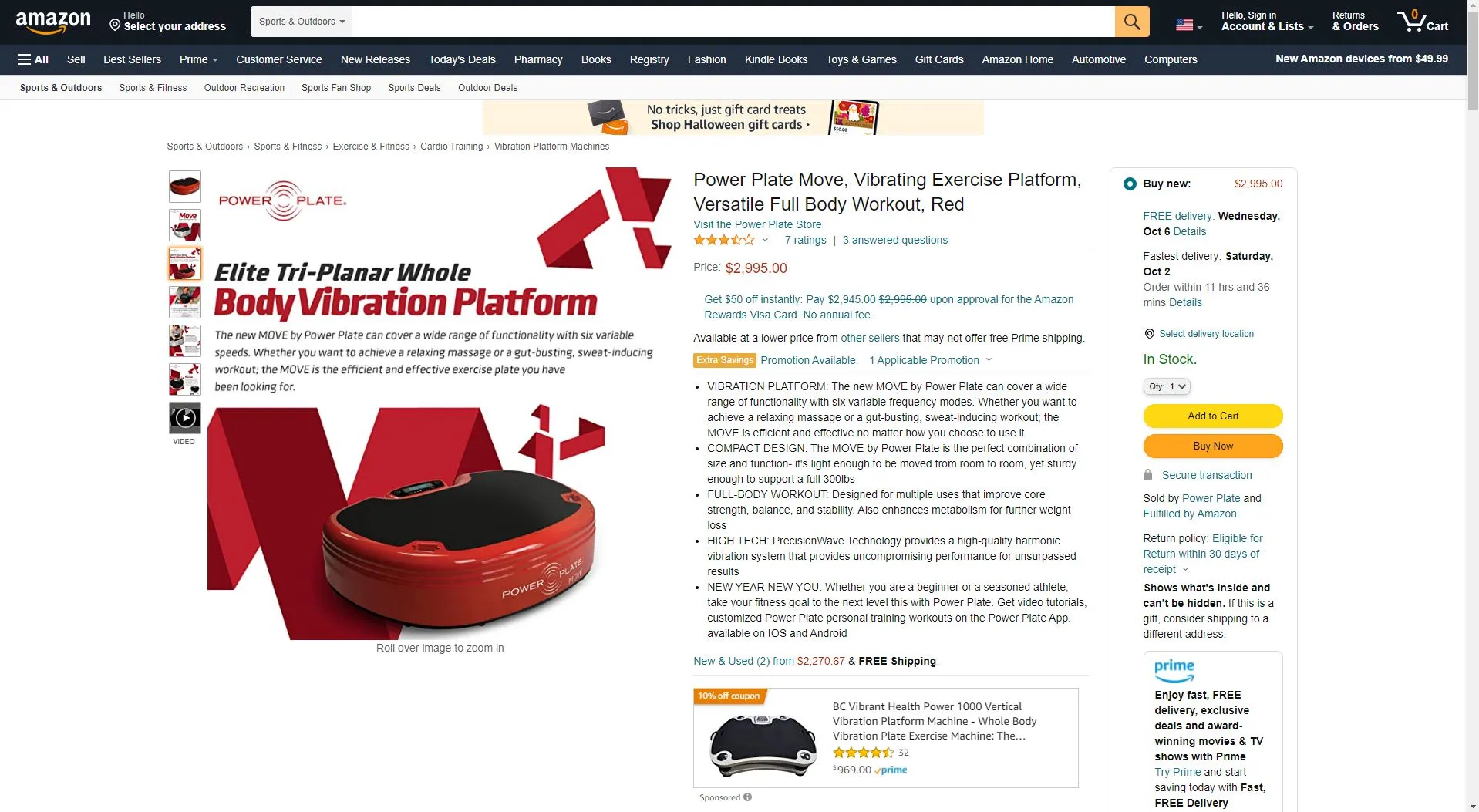Select the Buy new radio option

(1130, 184)
